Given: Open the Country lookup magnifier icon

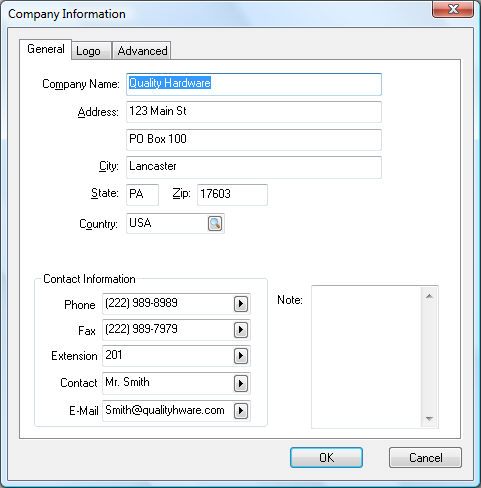Looking at the screenshot, I should [x=215, y=224].
